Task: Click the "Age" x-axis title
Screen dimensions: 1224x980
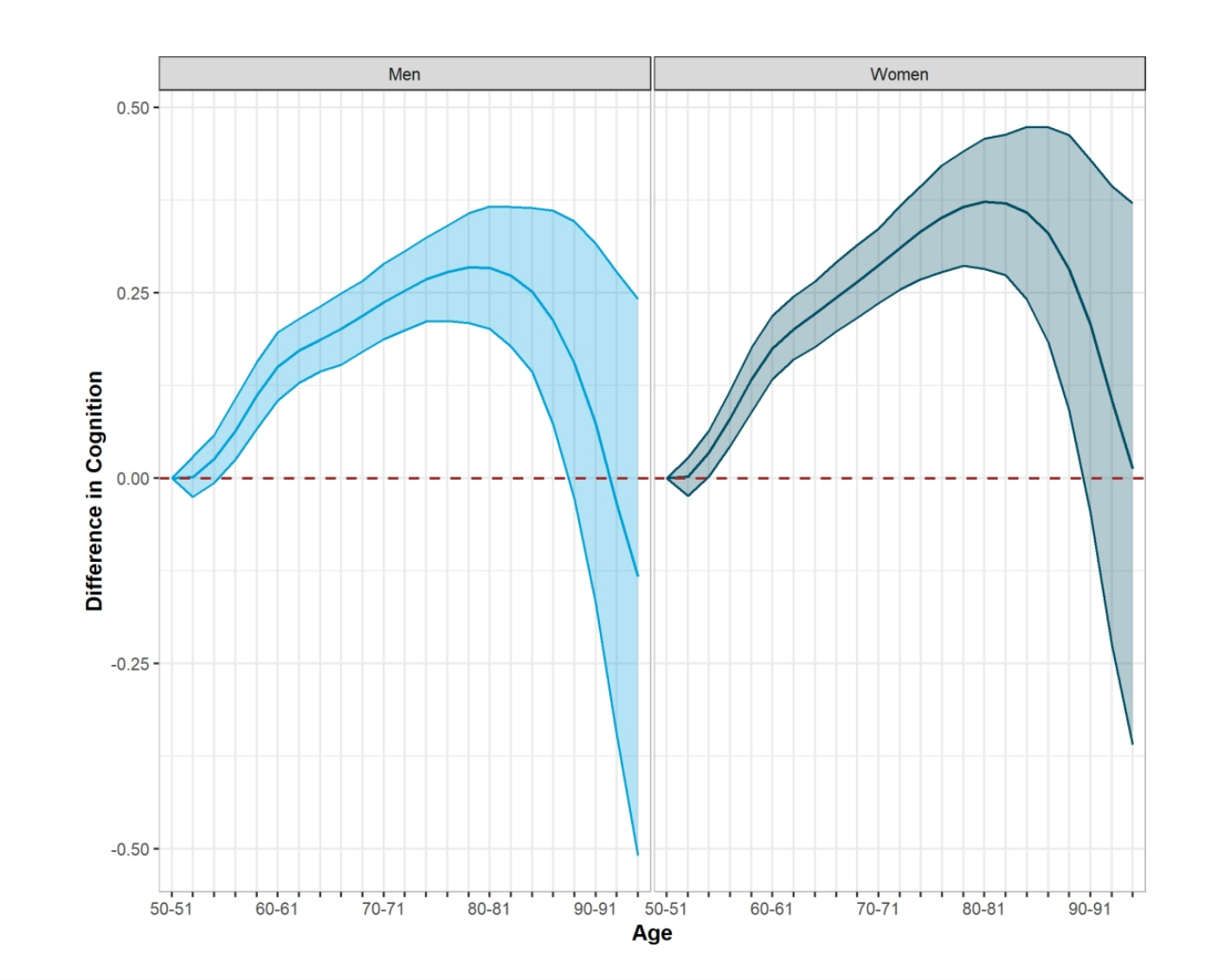Action: [652, 933]
